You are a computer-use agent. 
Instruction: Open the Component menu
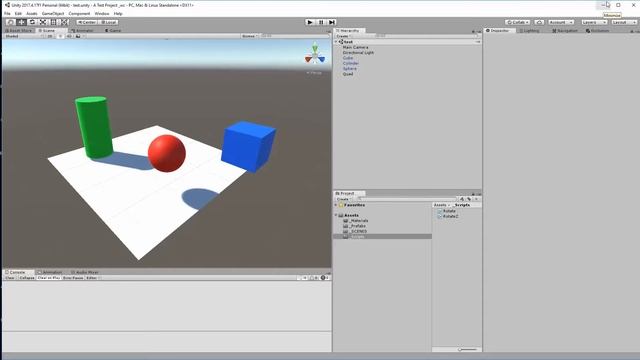[x=79, y=13]
